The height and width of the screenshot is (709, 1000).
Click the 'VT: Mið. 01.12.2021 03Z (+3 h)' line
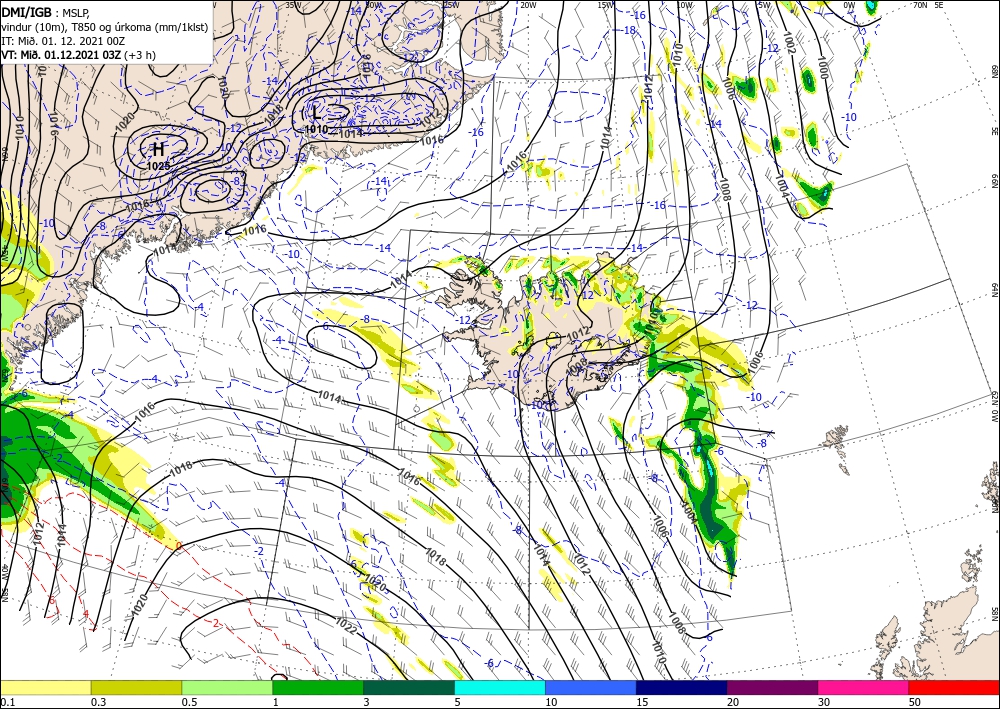(x=78, y=55)
